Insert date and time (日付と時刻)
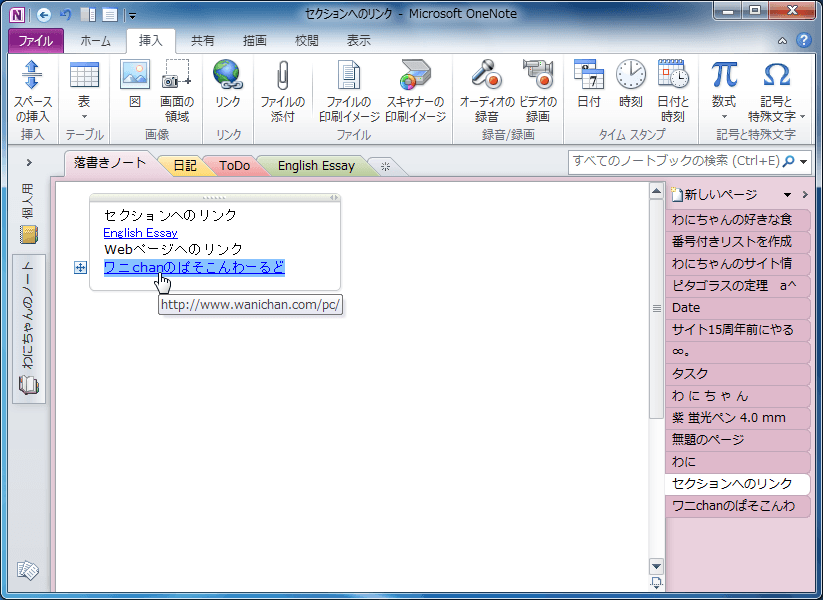The height and width of the screenshot is (600, 823). [x=673, y=92]
